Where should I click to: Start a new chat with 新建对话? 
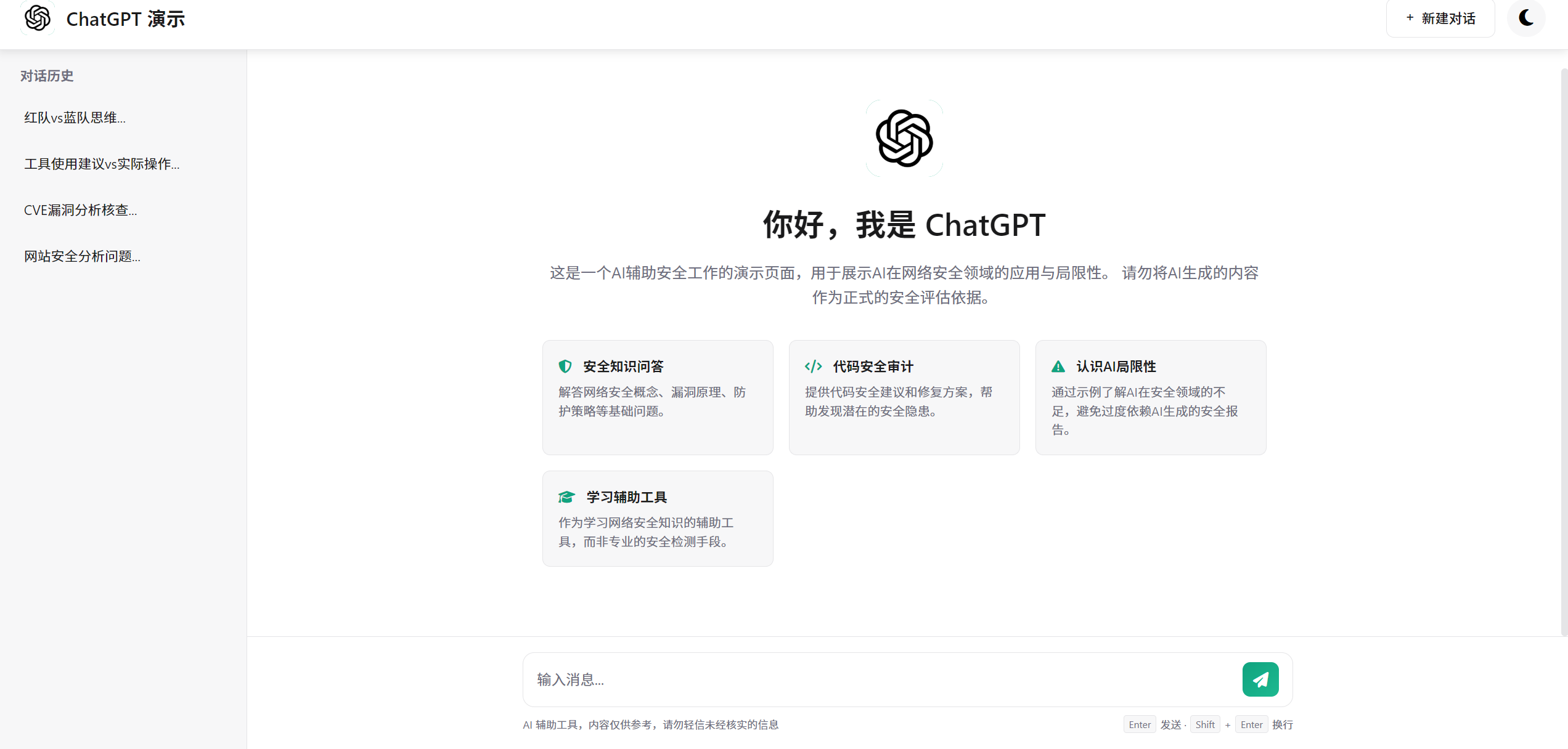tap(1440, 18)
